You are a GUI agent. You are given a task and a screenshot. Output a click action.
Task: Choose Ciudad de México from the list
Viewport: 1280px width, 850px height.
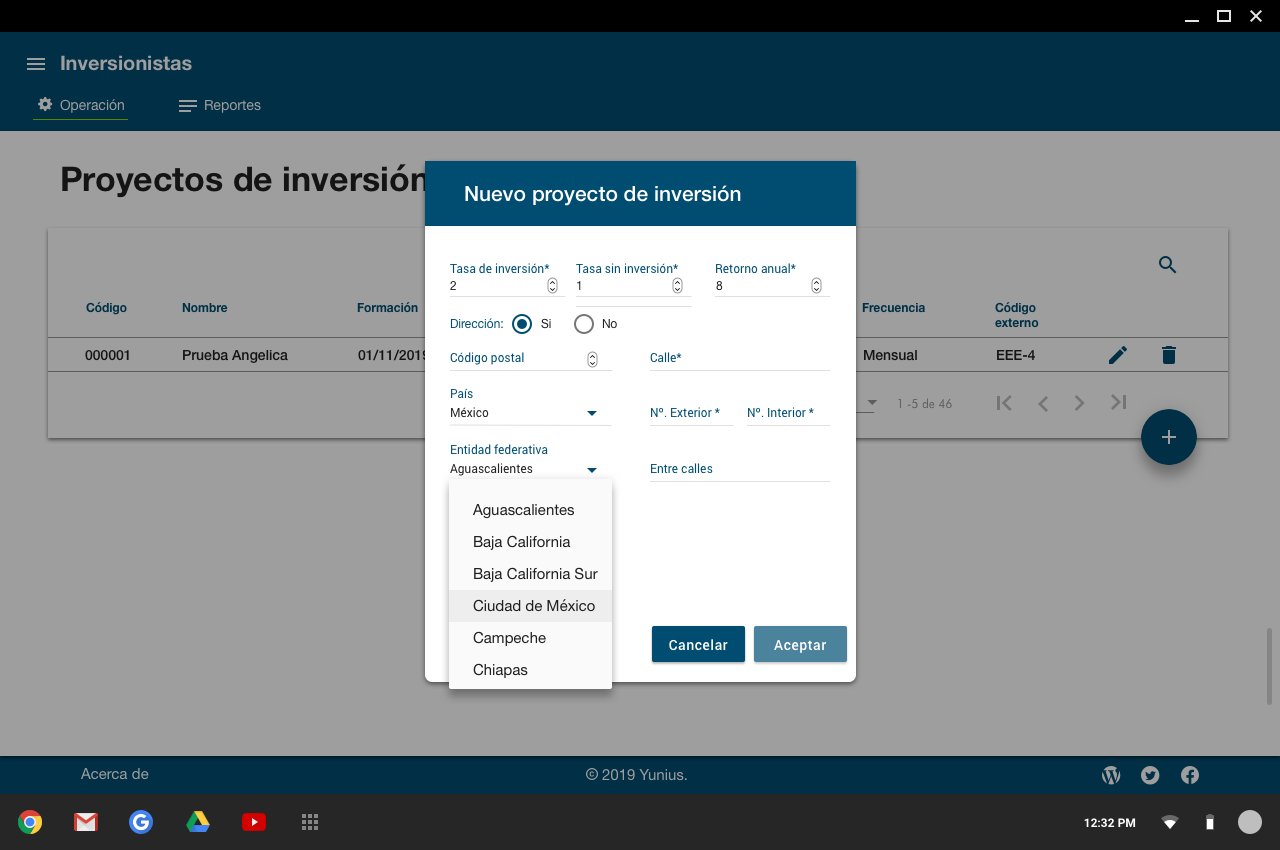(533, 606)
